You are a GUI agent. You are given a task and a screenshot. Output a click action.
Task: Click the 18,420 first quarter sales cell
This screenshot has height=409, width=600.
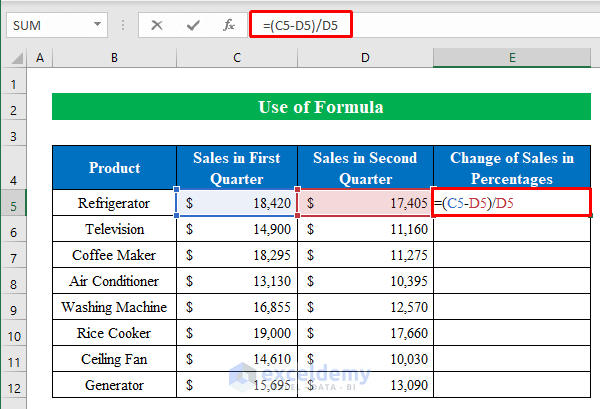(x=237, y=204)
